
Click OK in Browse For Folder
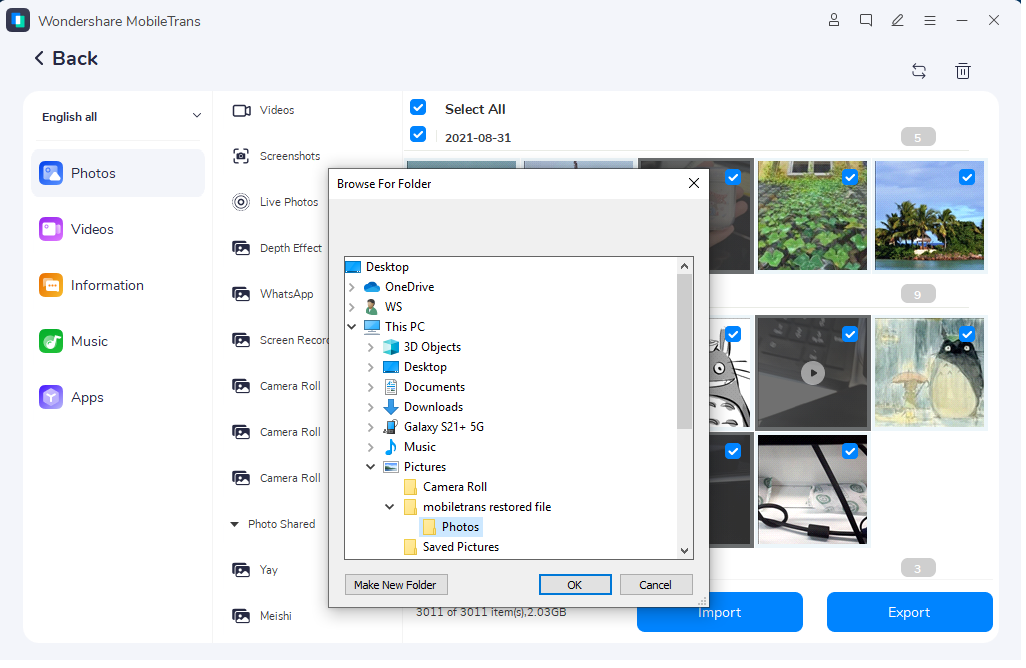click(x=574, y=585)
